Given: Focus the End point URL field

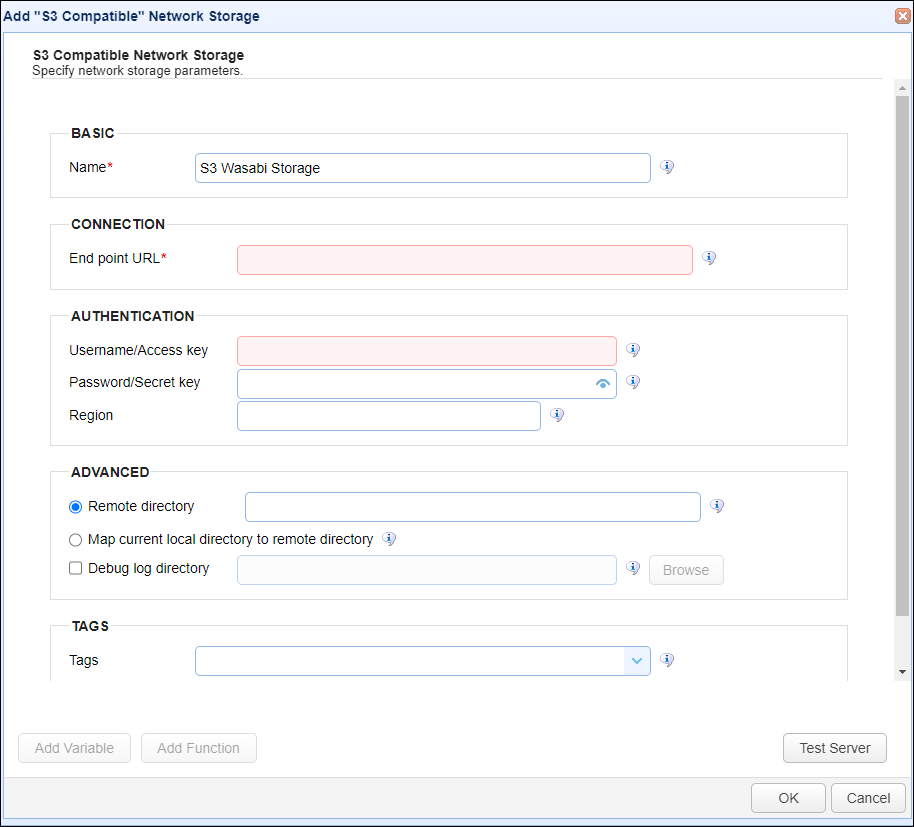Looking at the screenshot, I should (x=465, y=260).
